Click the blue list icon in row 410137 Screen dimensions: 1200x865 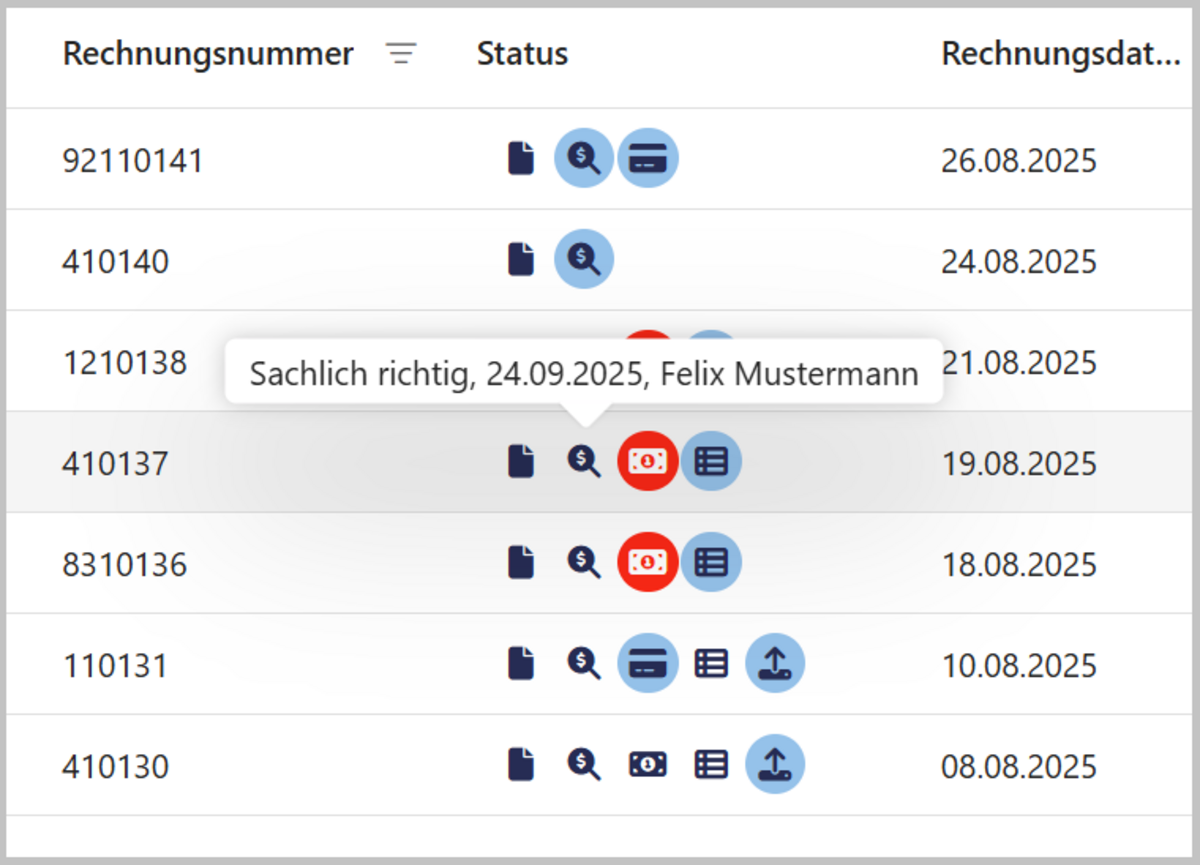(x=711, y=462)
